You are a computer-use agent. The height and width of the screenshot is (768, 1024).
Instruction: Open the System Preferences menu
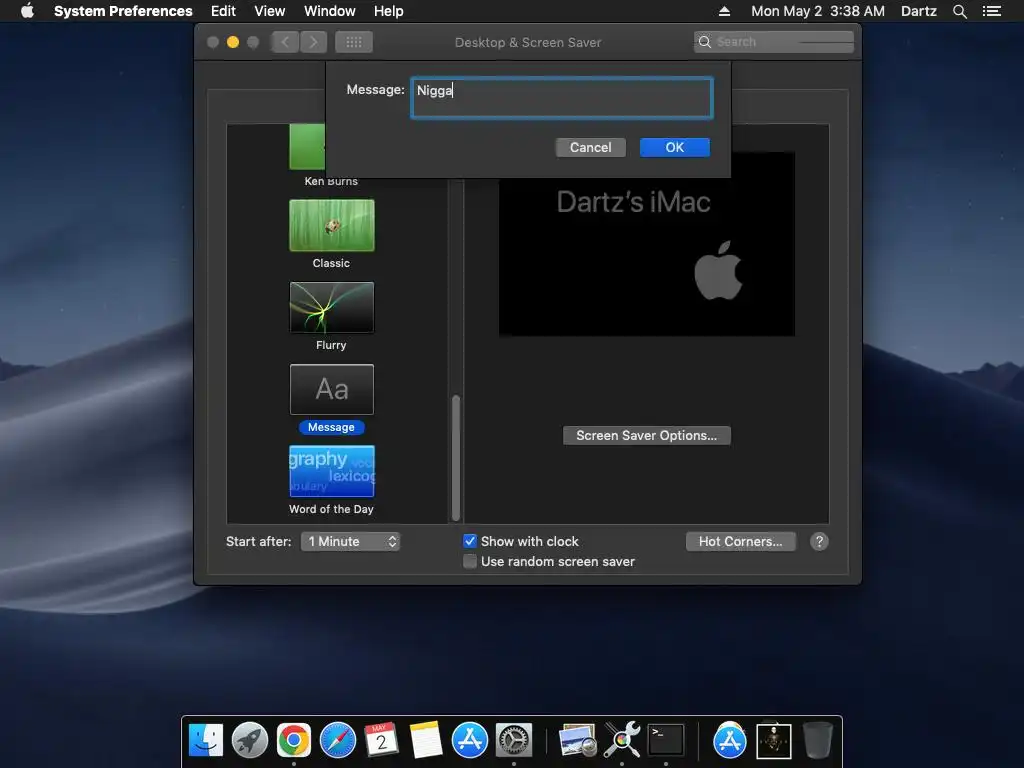pos(123,11)
